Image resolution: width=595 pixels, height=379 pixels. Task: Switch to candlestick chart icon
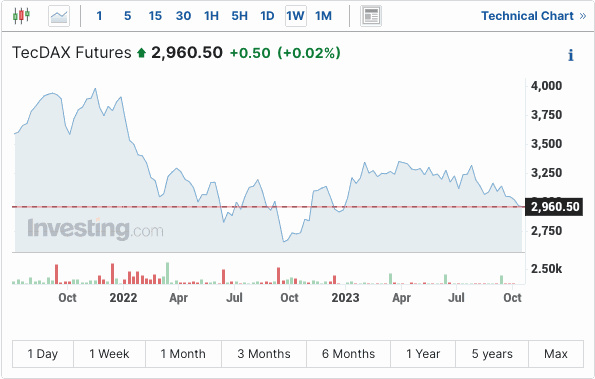(x=21, y=16)
